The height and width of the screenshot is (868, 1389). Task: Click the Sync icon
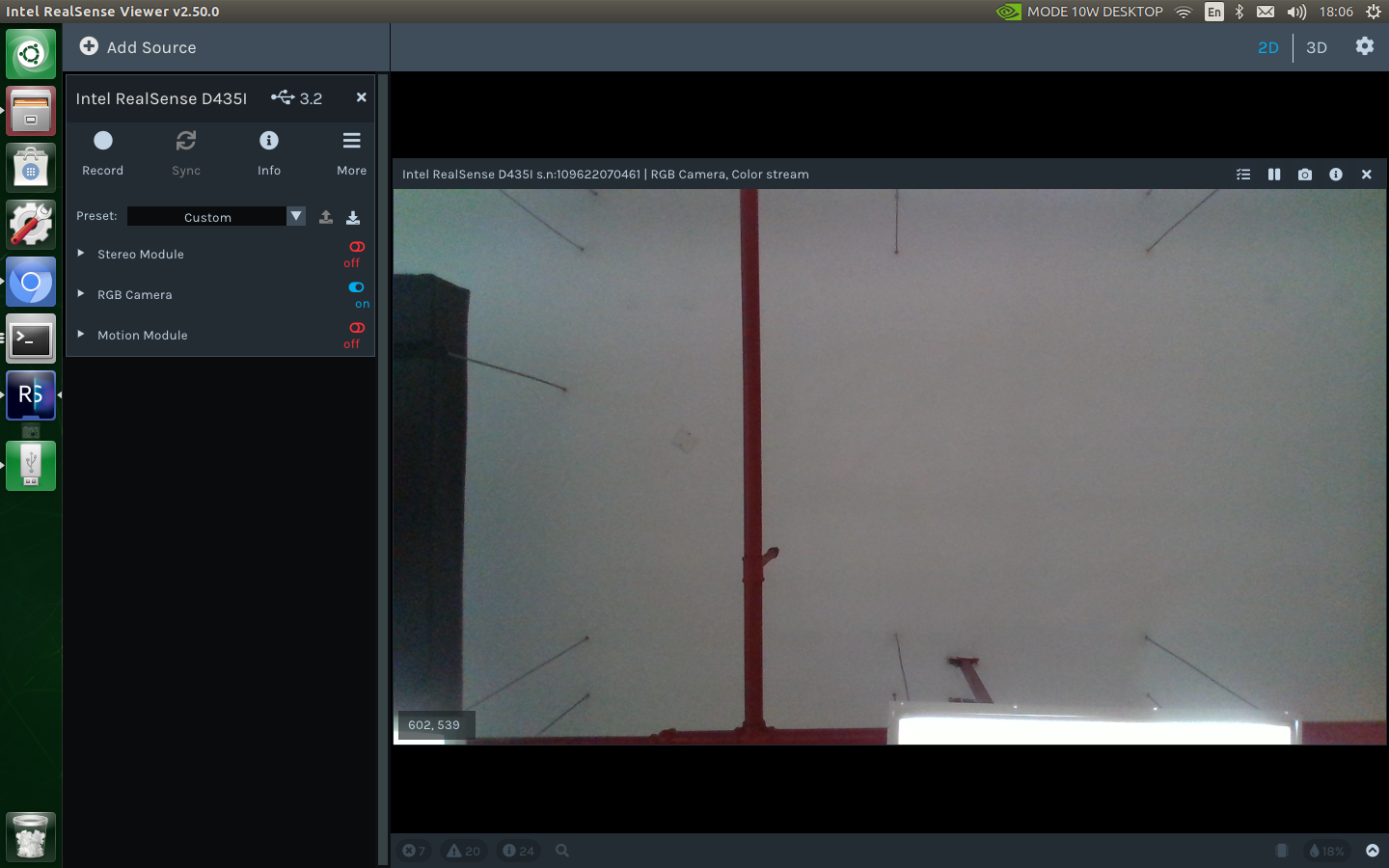click(x=186, y=141)
